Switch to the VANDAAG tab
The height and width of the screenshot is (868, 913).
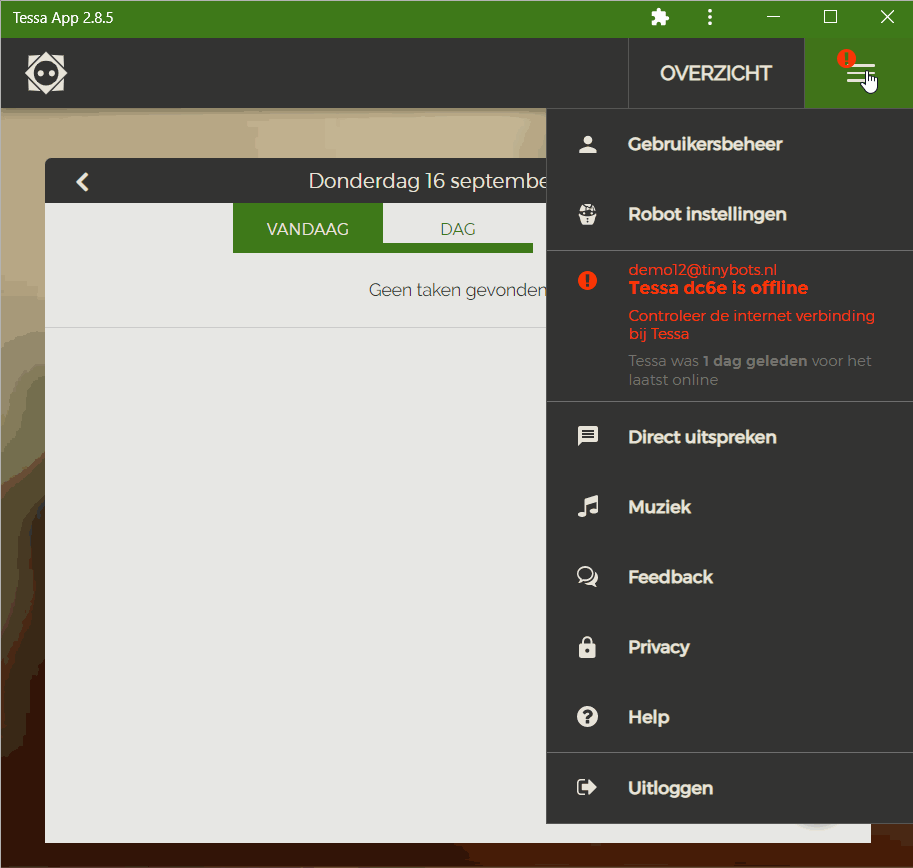click(308, 228)
